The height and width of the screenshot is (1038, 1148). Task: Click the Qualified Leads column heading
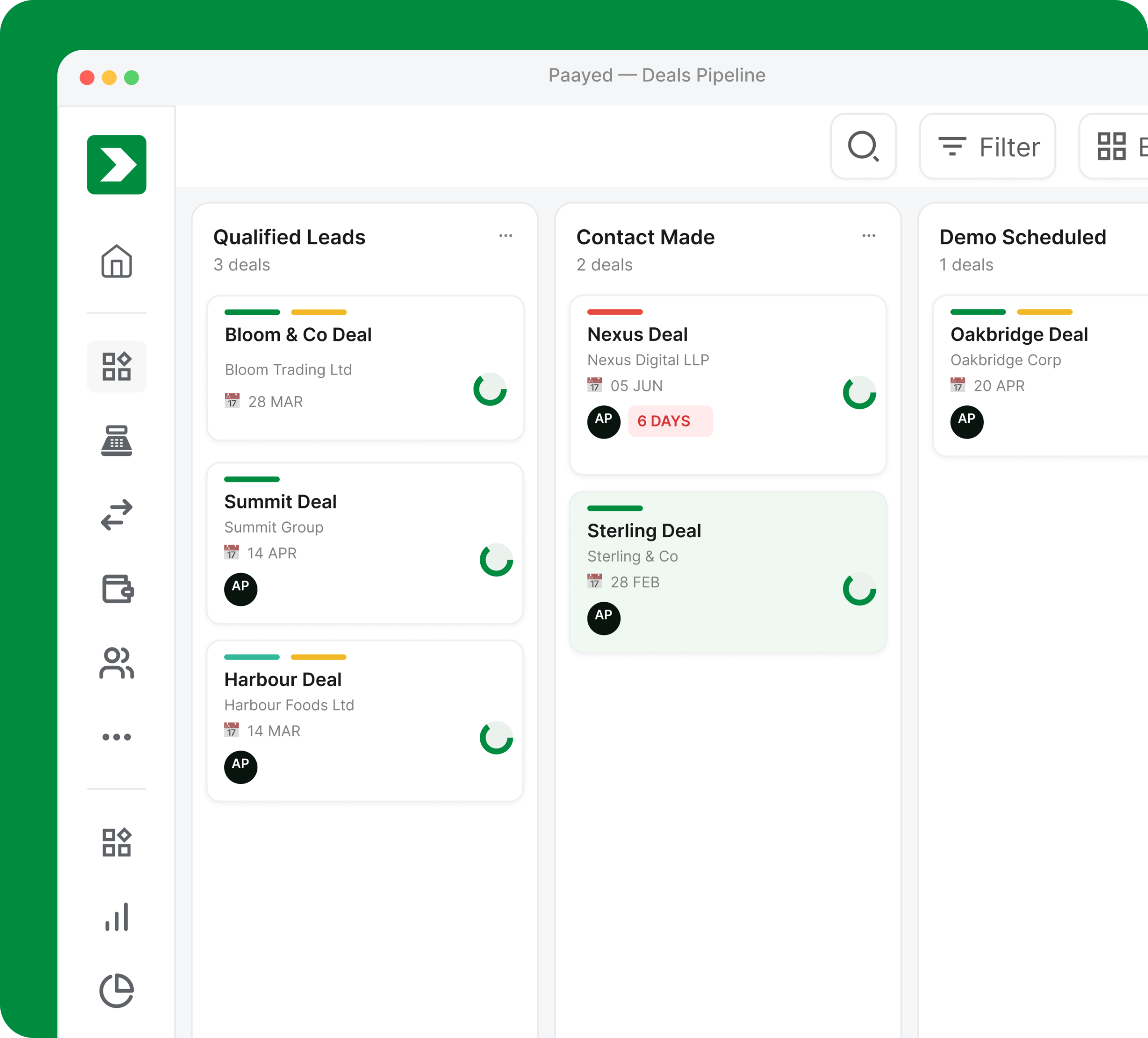coord(289,237)
